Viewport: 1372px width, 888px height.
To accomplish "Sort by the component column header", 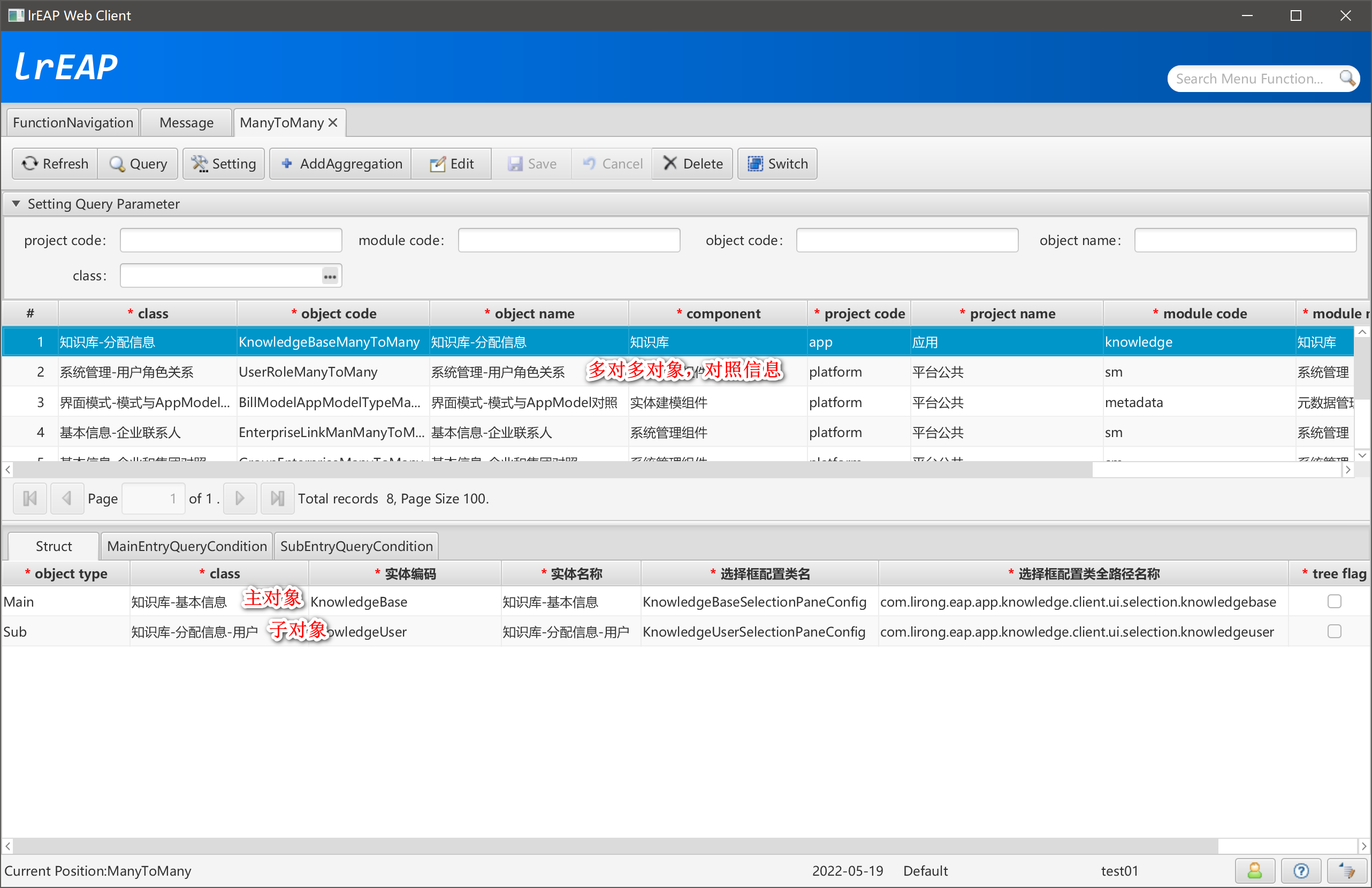I will (718, 313).
